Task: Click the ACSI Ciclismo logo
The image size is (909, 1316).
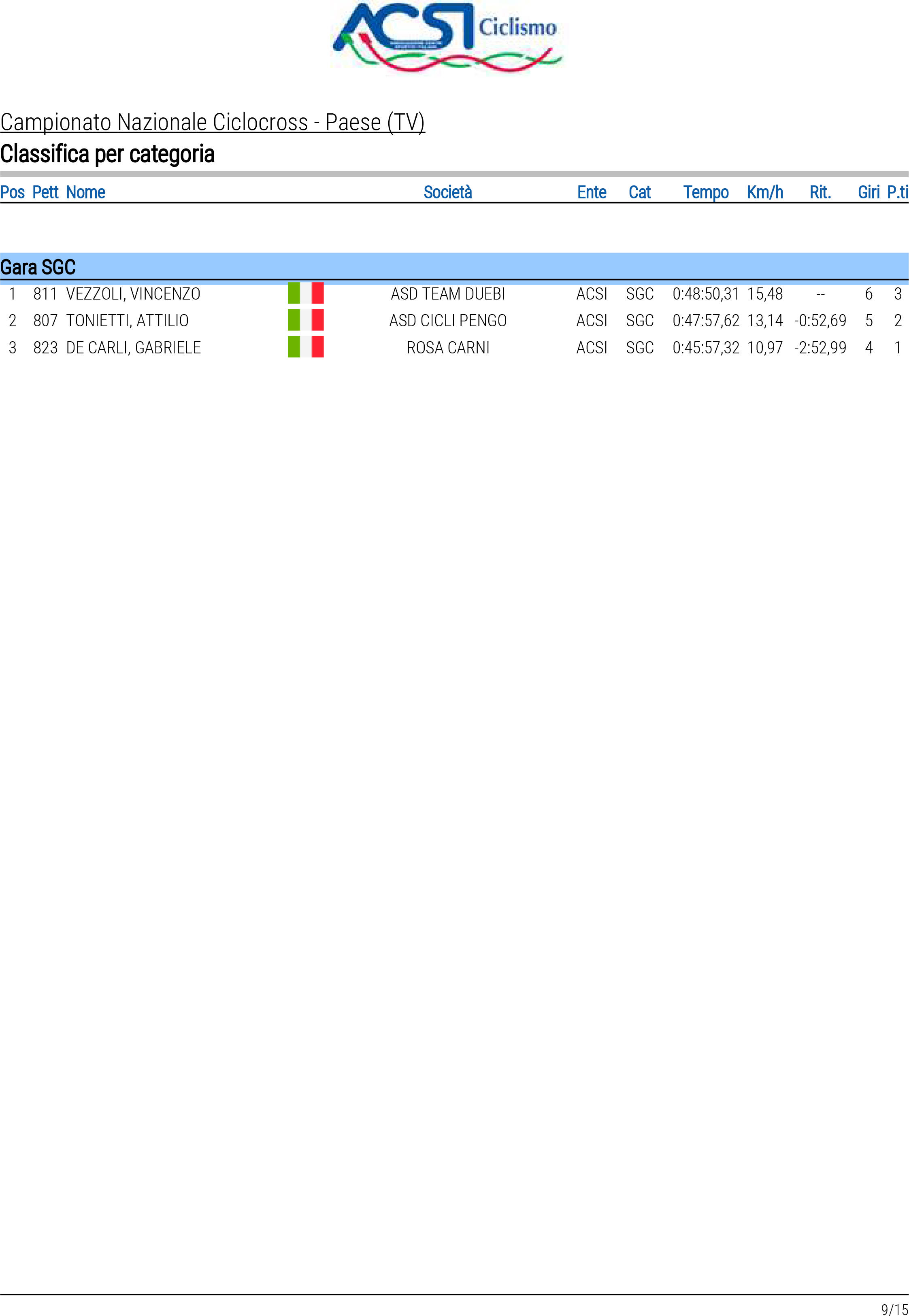Action: pyautogui.click(x=448, y=38)
